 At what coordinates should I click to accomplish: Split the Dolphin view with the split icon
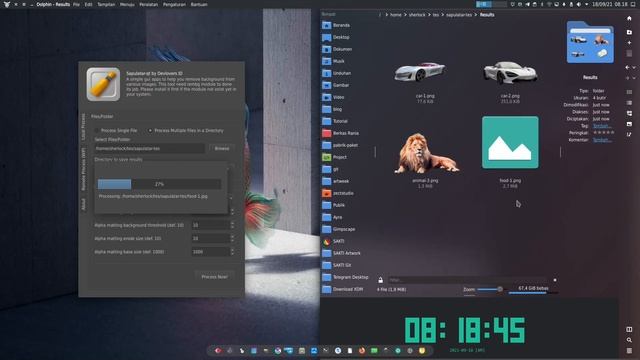(629, 329)
